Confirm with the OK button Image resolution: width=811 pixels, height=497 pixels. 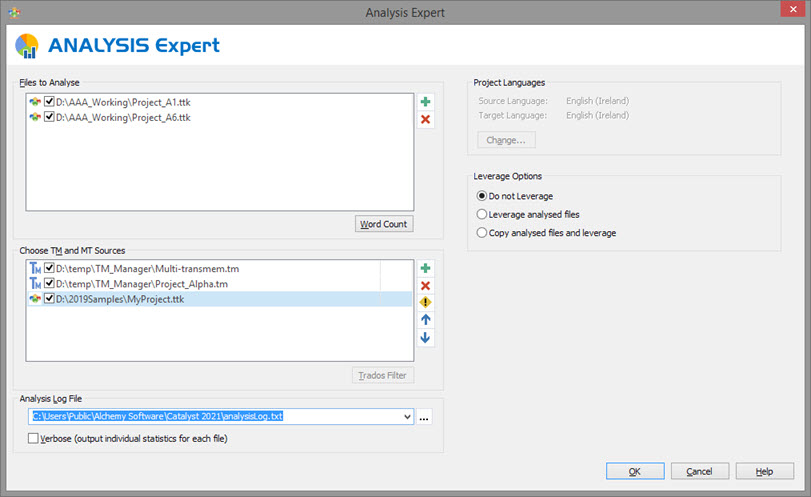coord(635,471)
